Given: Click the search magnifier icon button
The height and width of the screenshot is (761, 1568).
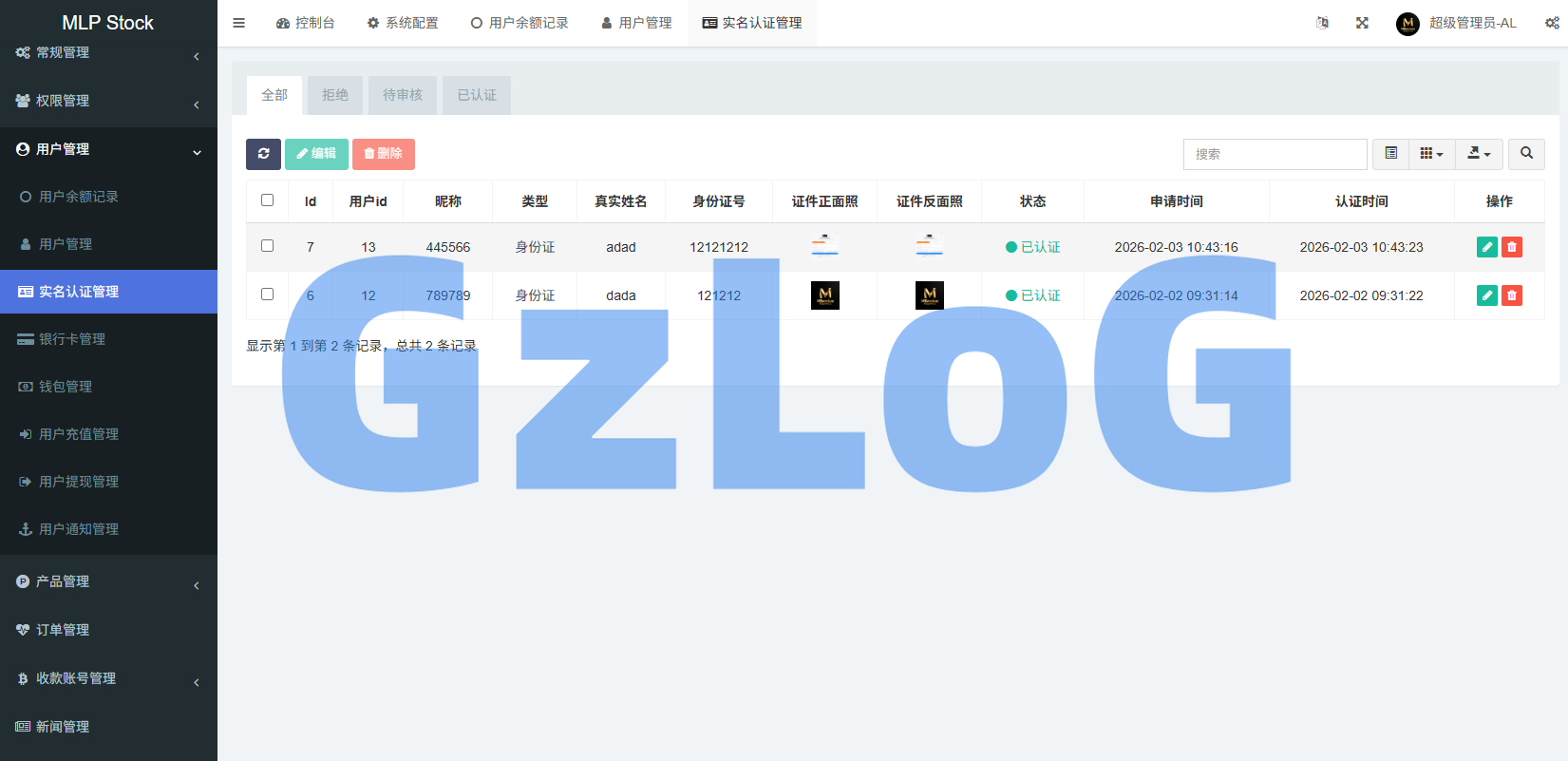Looking at the screenshot, I should tap(1526, 154).
